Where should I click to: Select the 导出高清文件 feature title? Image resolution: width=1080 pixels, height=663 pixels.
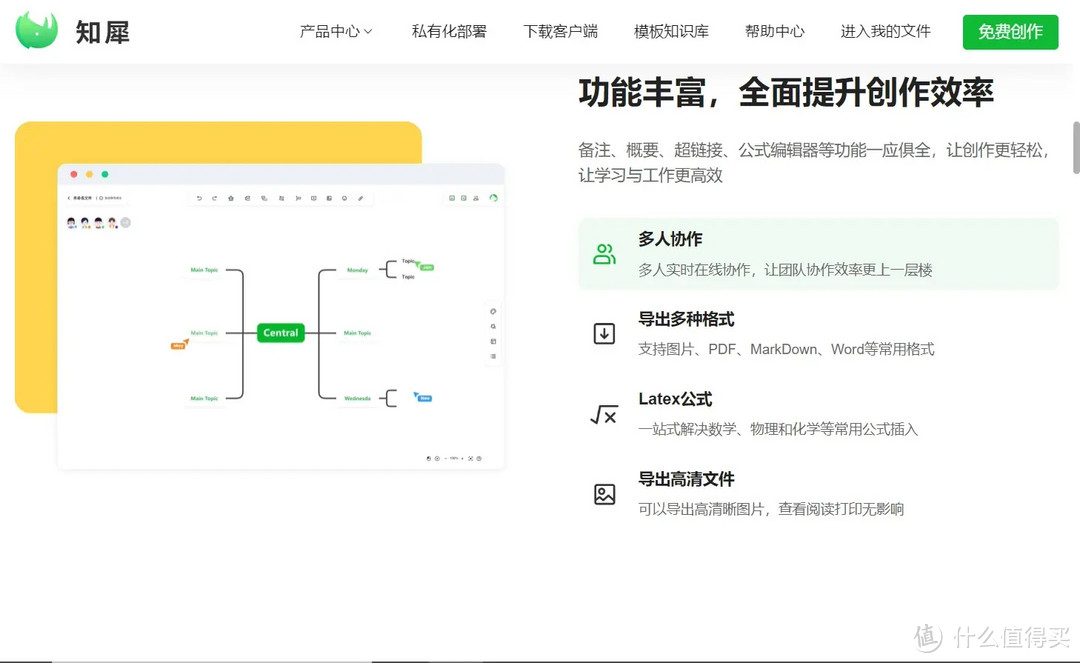(686, 478)
